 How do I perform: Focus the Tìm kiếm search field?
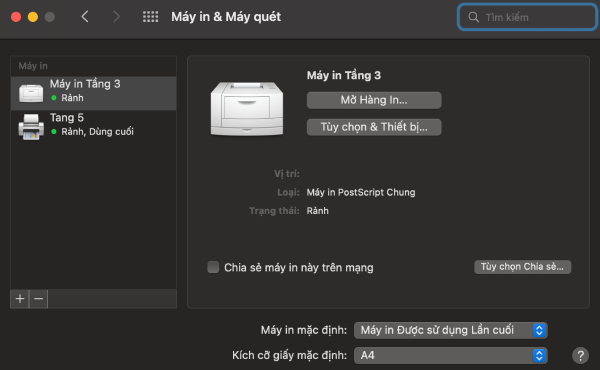tap(527, 17)
